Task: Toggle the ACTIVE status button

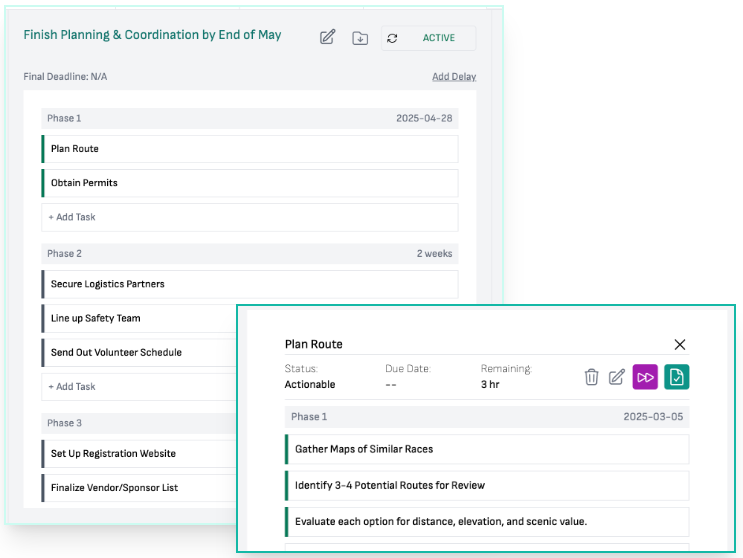Action: coord(438,38)
